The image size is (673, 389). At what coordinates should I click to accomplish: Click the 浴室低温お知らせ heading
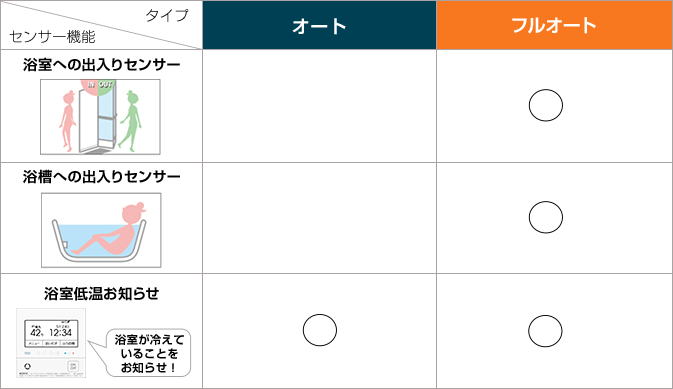(102, 294)
